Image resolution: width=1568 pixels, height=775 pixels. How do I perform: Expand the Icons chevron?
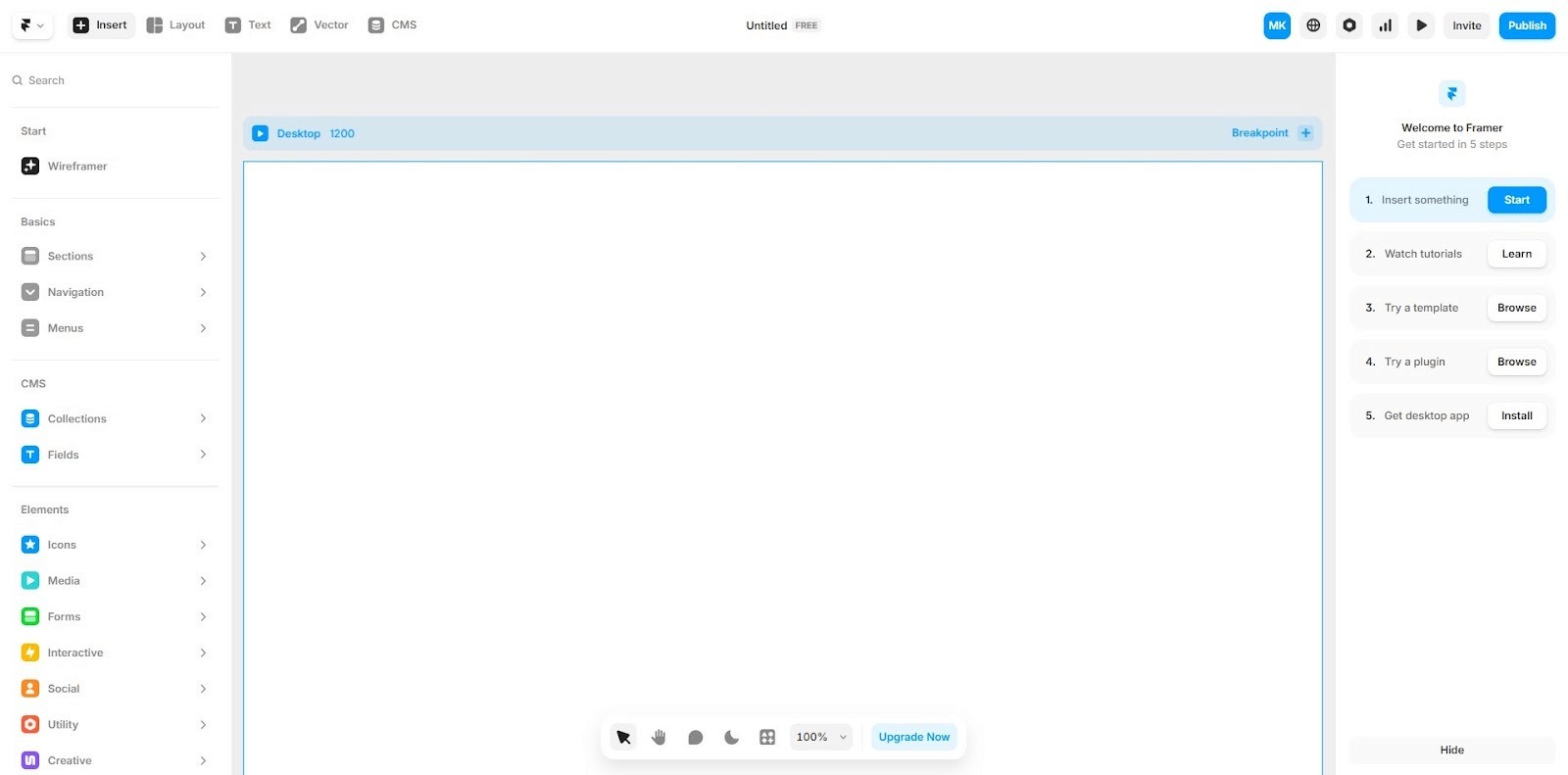coord(203,545)
